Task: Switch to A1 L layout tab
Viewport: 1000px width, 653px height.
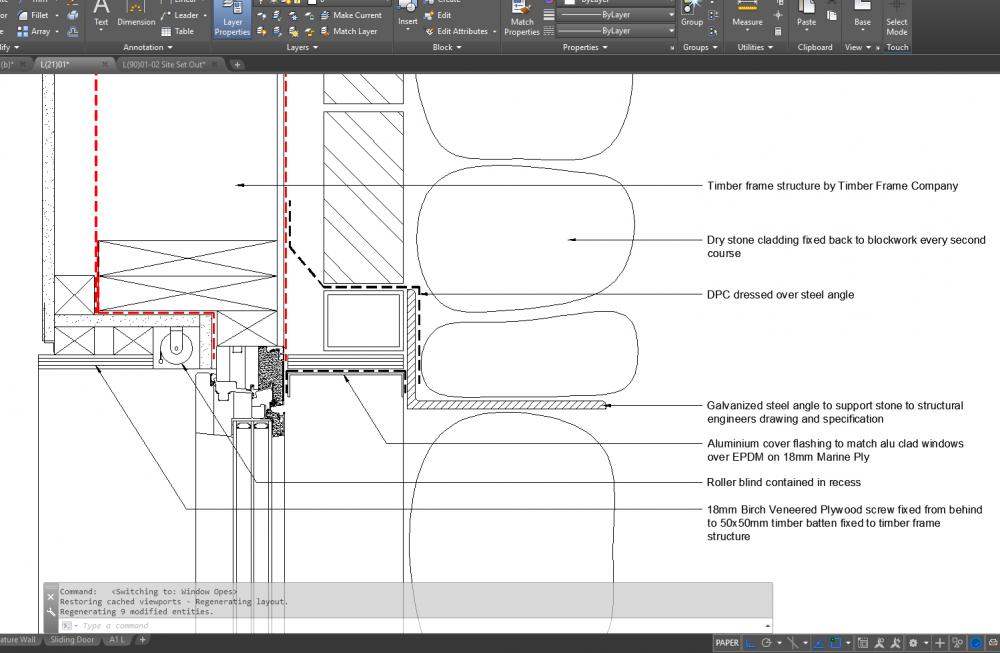Action: 116,640
